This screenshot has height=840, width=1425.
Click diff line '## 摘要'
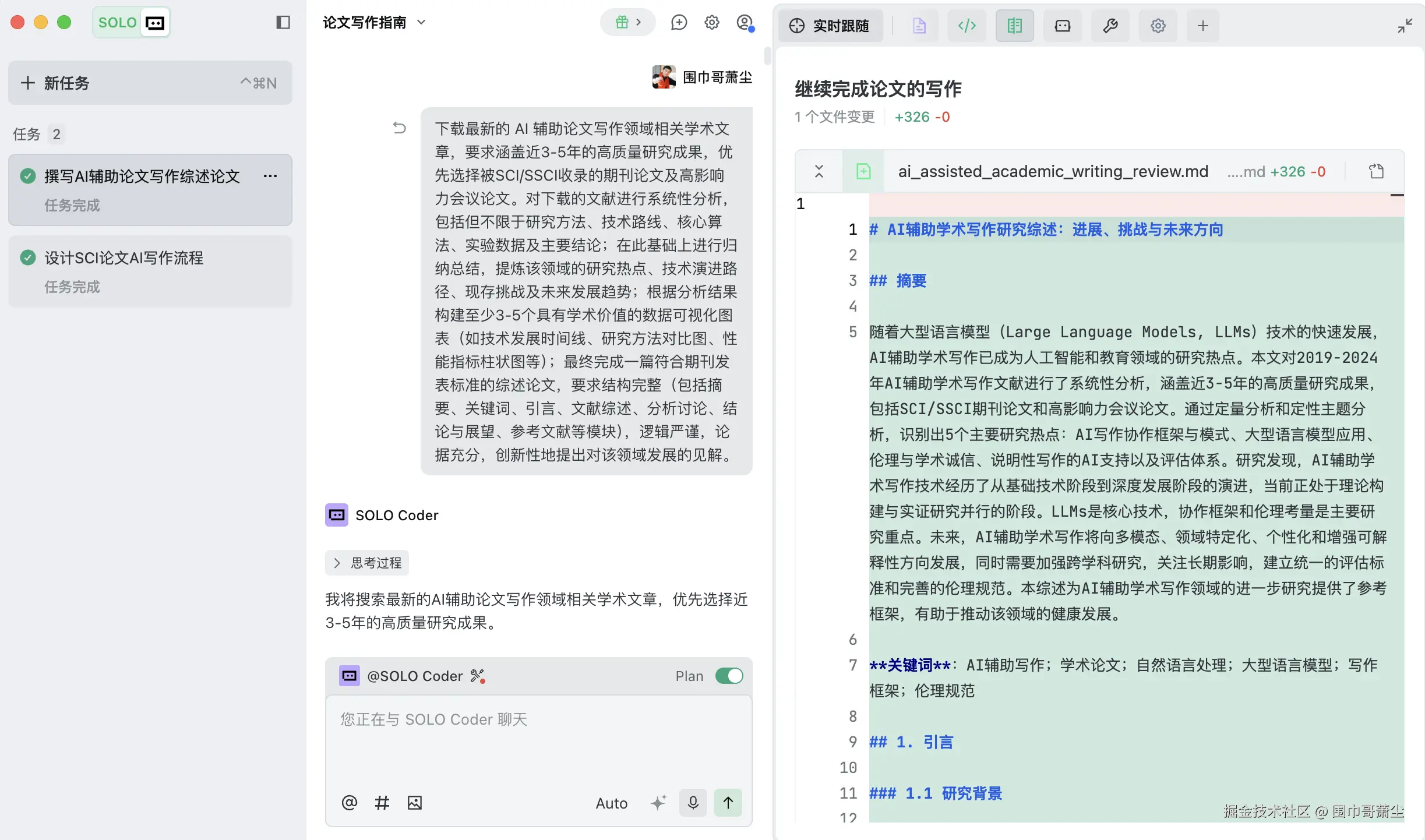click(898, 281)
